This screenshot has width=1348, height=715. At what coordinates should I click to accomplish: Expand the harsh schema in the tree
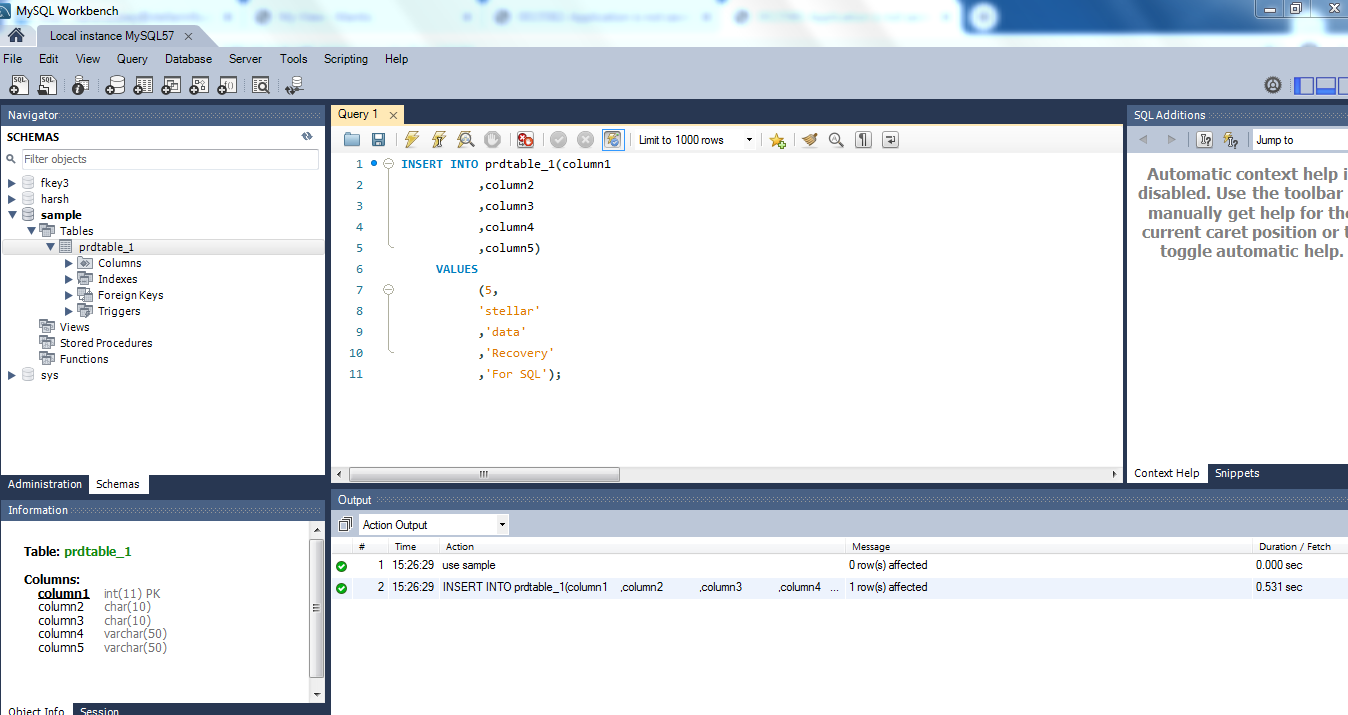click(x=12, y=199)
